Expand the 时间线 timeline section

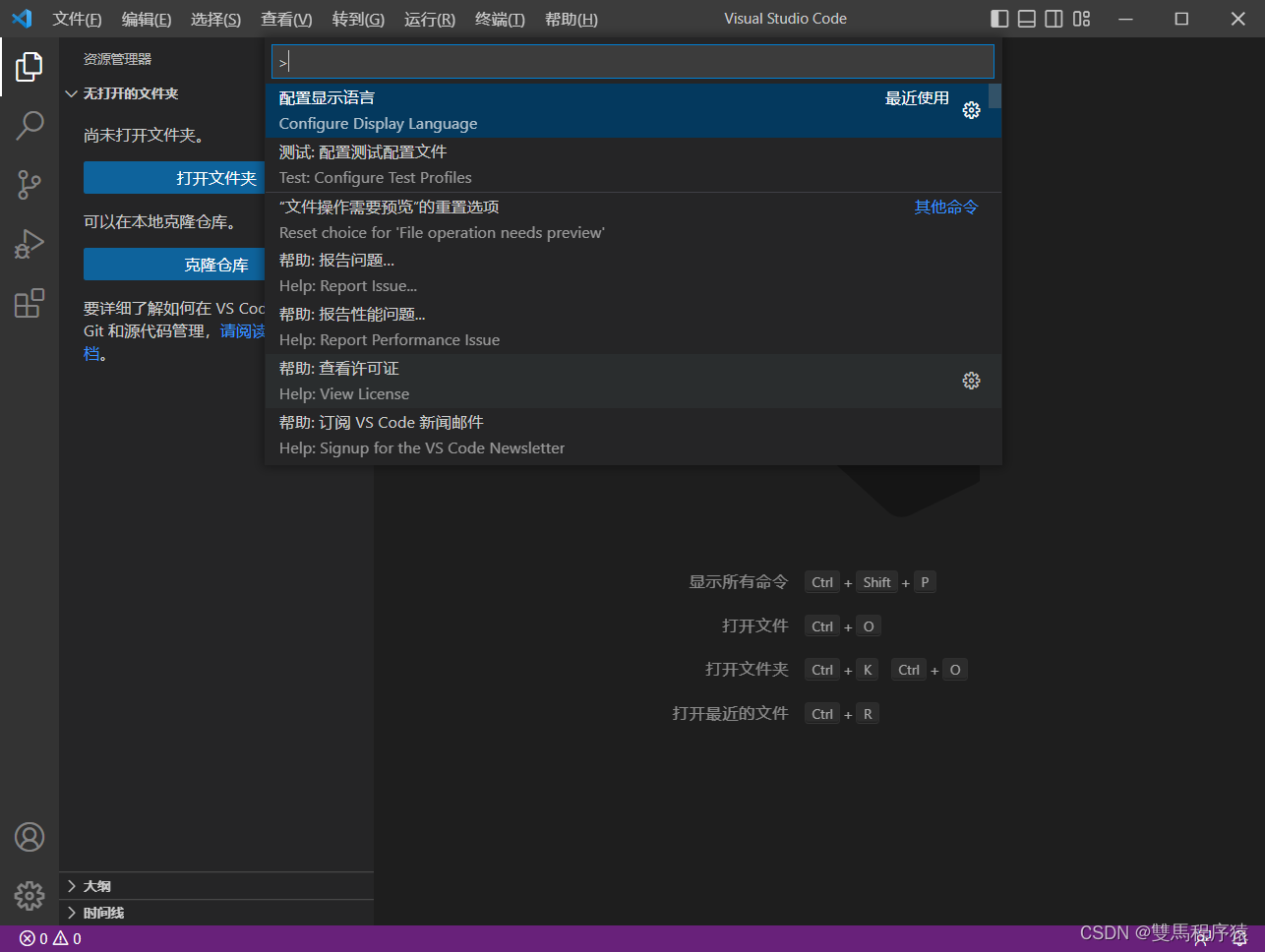click(216, 913)
